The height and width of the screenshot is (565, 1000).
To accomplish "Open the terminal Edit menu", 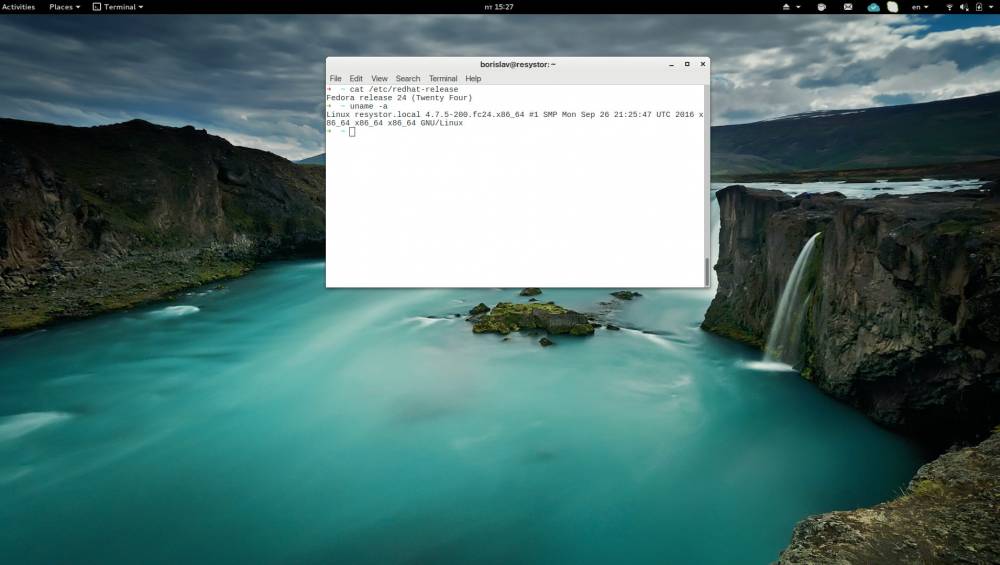I will pyautogui.click(x=356, y=78).
